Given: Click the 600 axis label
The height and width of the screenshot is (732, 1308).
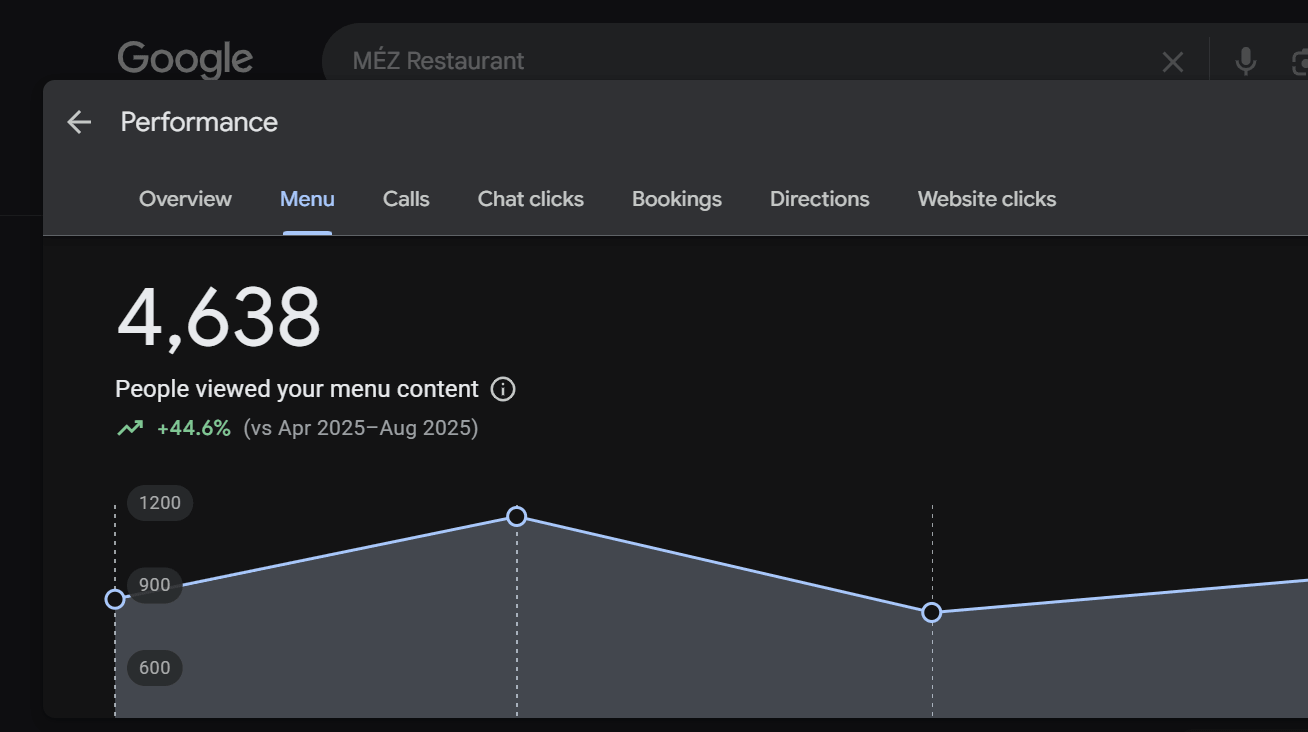Looking at the screenshot, I should tap(155, 667).
